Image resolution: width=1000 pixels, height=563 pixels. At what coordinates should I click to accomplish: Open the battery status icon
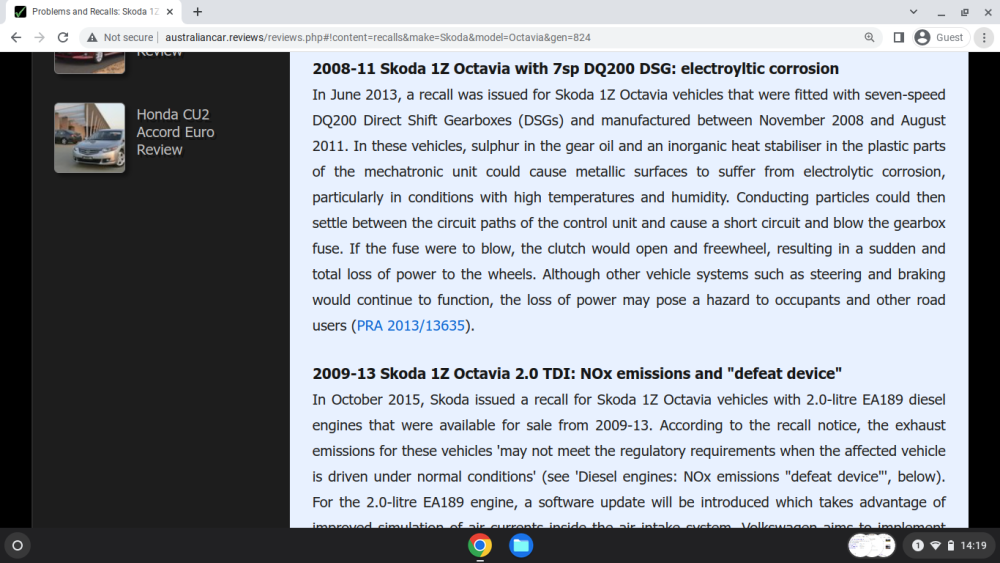tap(951, 545)
